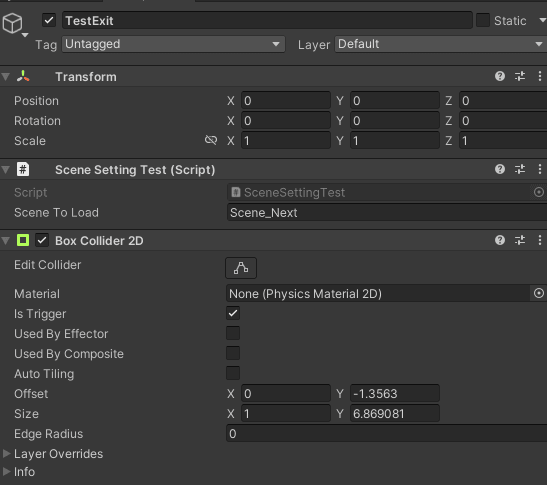Click the Position X field

click(286, 100)
